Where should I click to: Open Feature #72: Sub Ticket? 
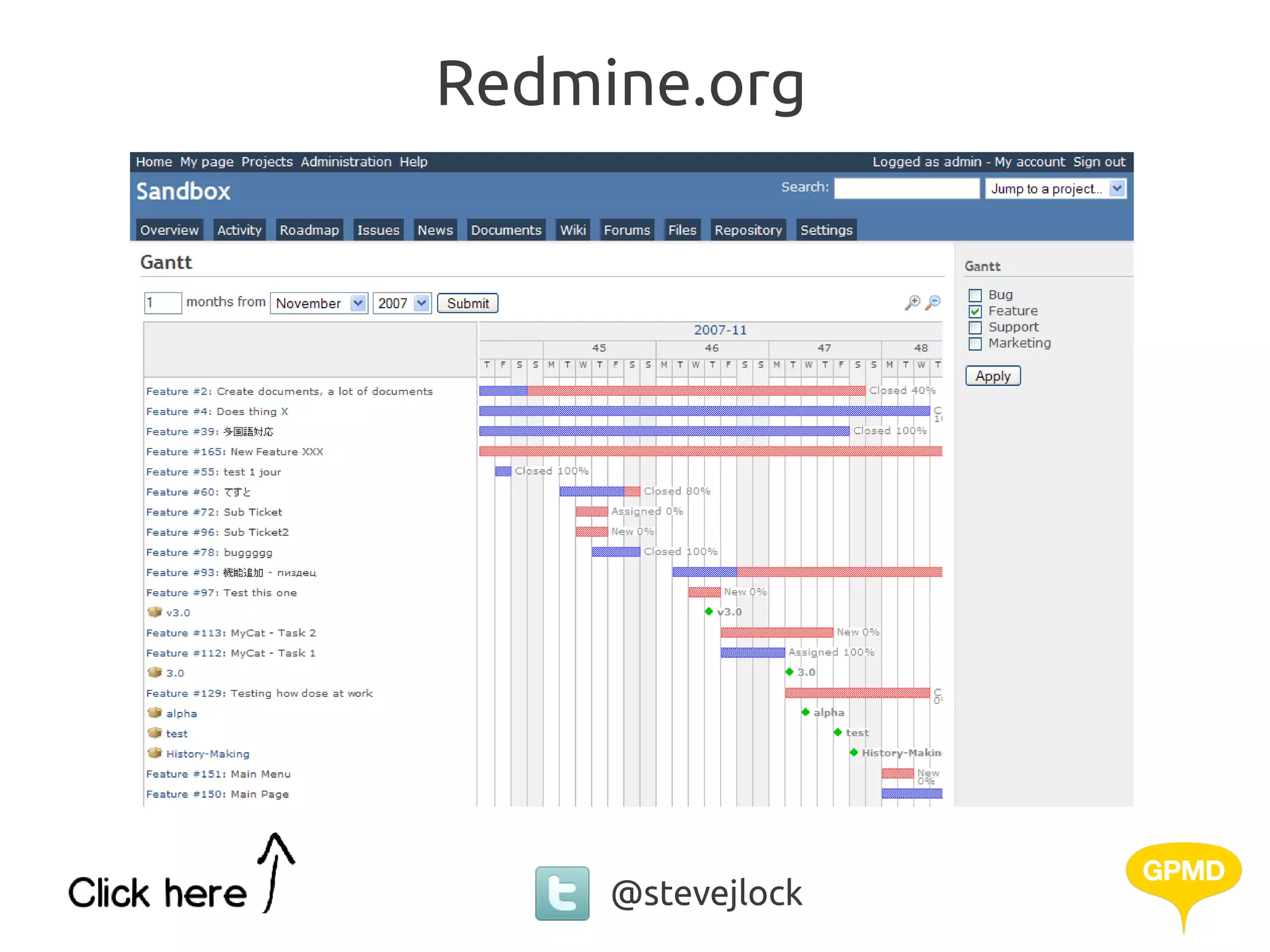pos(214,512)
